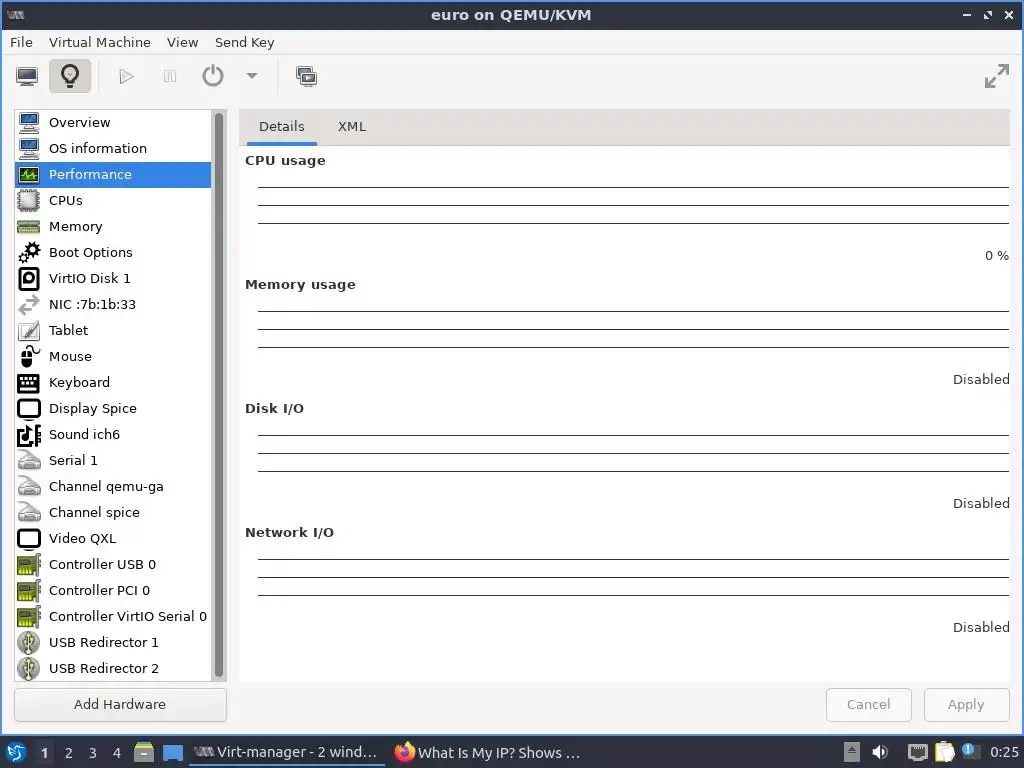This screenshot has width=1024, height=768.
Task: Open the system start menu icon
Action: pos(16,752)
